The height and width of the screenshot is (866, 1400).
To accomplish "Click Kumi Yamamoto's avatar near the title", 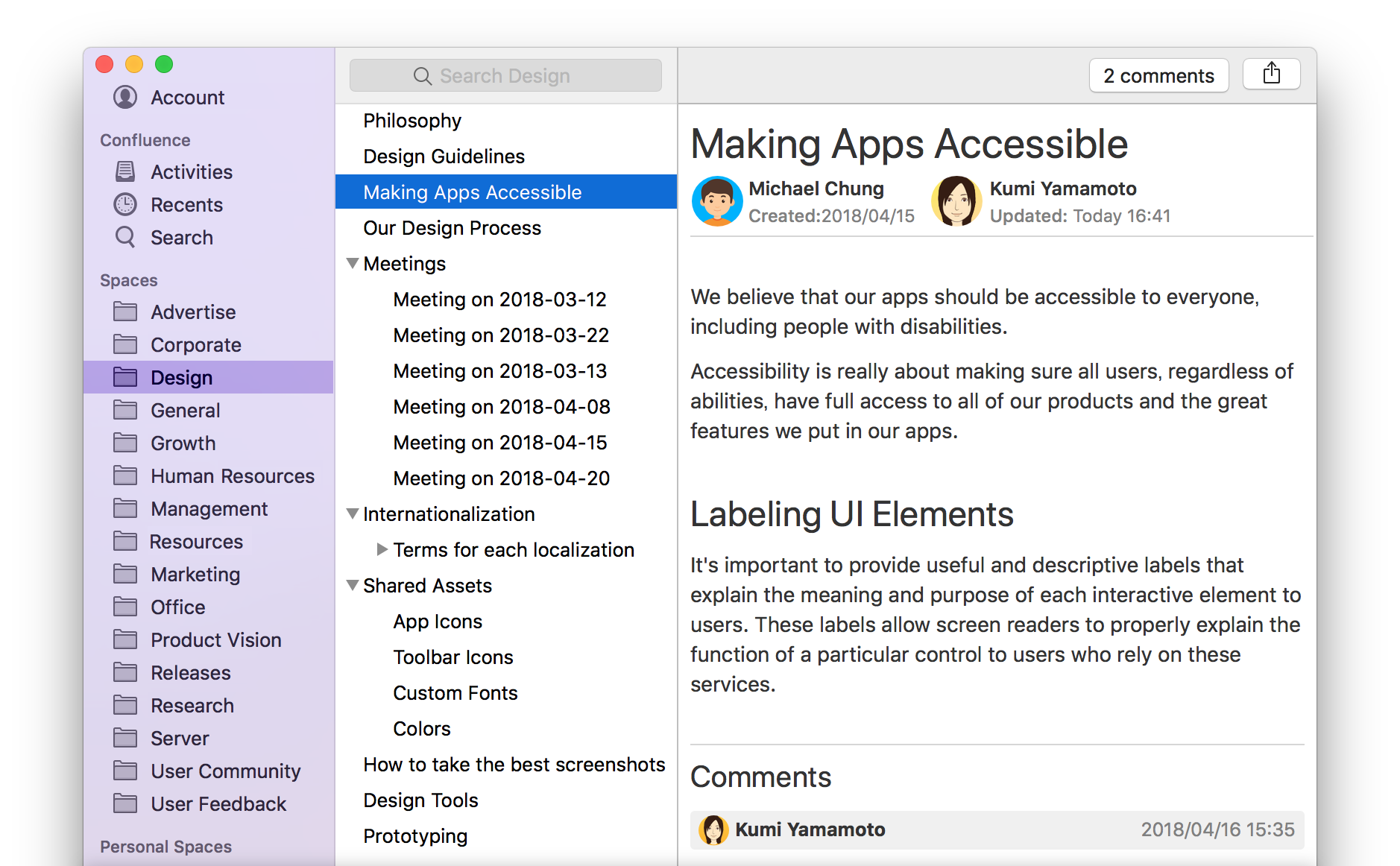I will (x=956, y=201).
